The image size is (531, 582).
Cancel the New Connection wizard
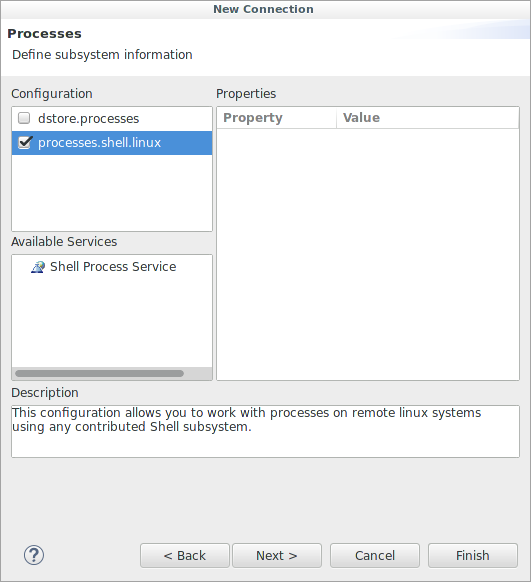pyautogui.click(x=375, y=555)
